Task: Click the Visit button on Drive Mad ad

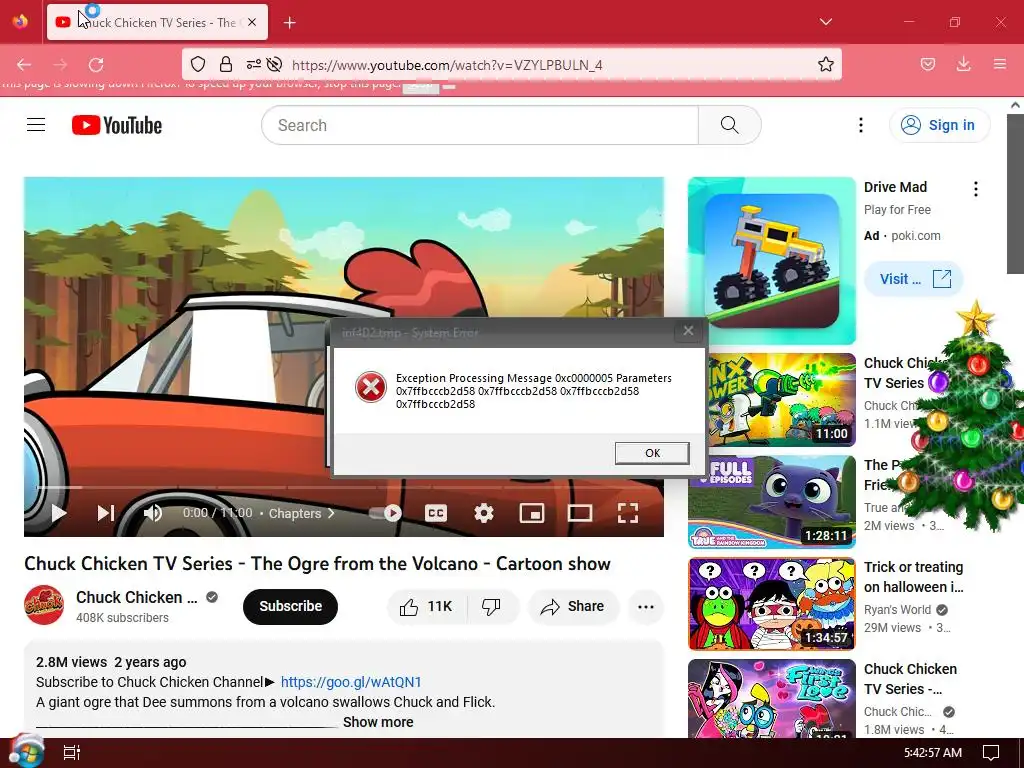Action: pyautogui.click(x=914, y=279)
